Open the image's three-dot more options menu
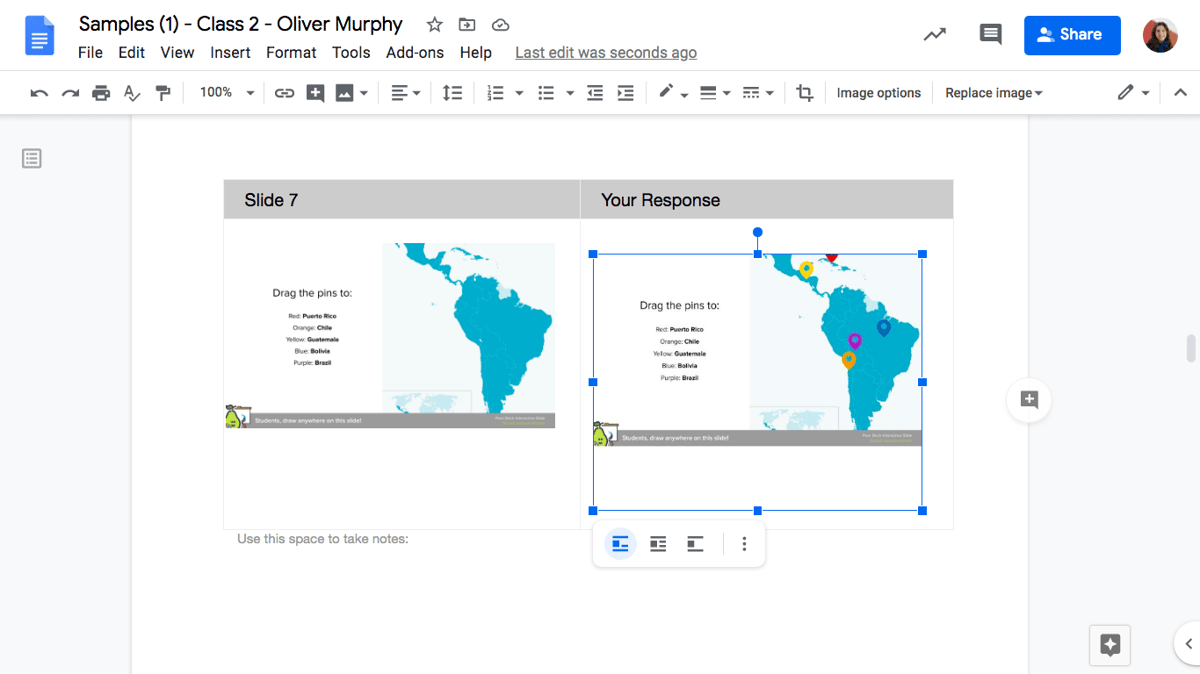This screenshot has width=1200, height=674. coord(744,543)
